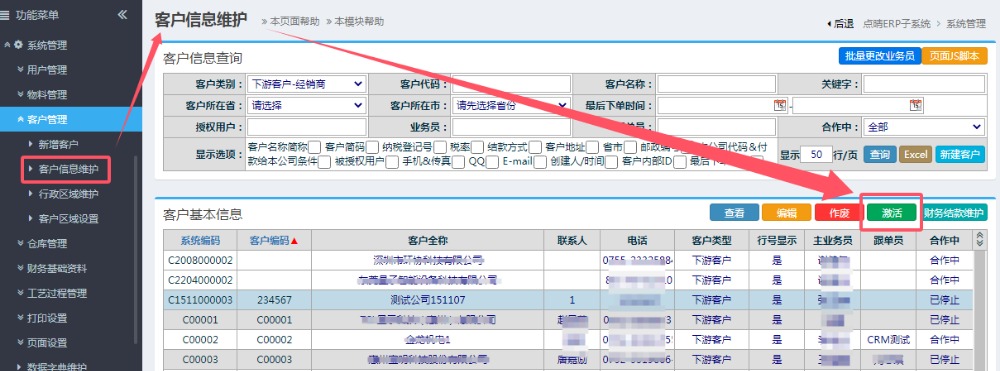Open the 客户所在省 dropdown
Screen dimensions: 1000x371
pos(306,105)
